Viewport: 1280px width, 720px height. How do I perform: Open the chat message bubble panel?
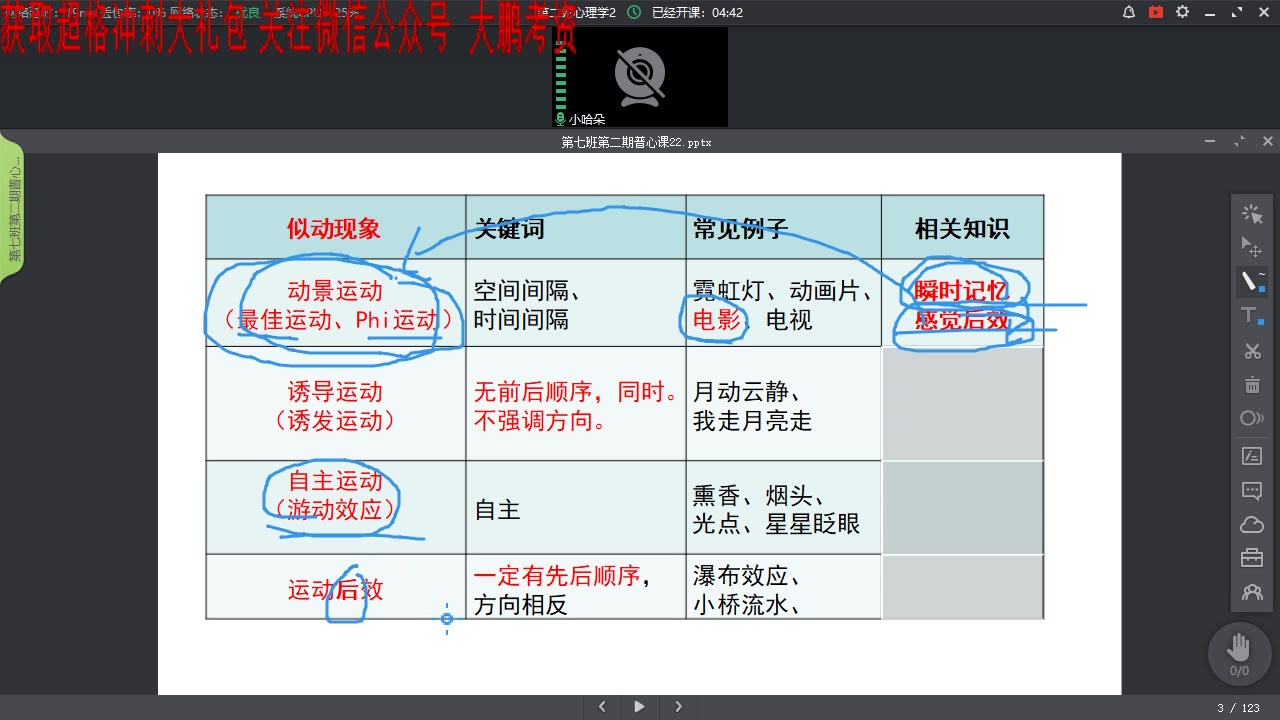1252,490
